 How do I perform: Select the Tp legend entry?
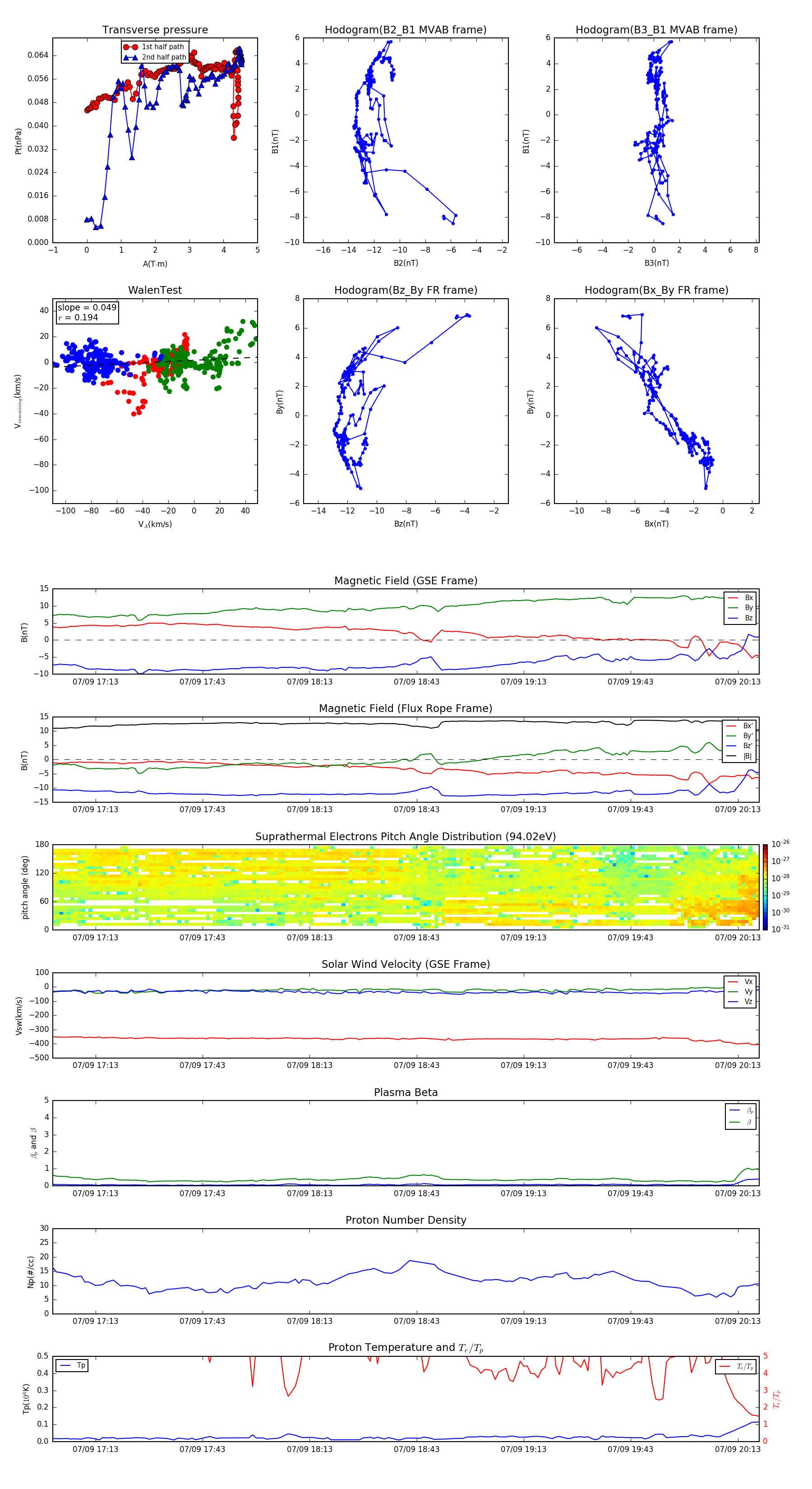point(72,1366)
